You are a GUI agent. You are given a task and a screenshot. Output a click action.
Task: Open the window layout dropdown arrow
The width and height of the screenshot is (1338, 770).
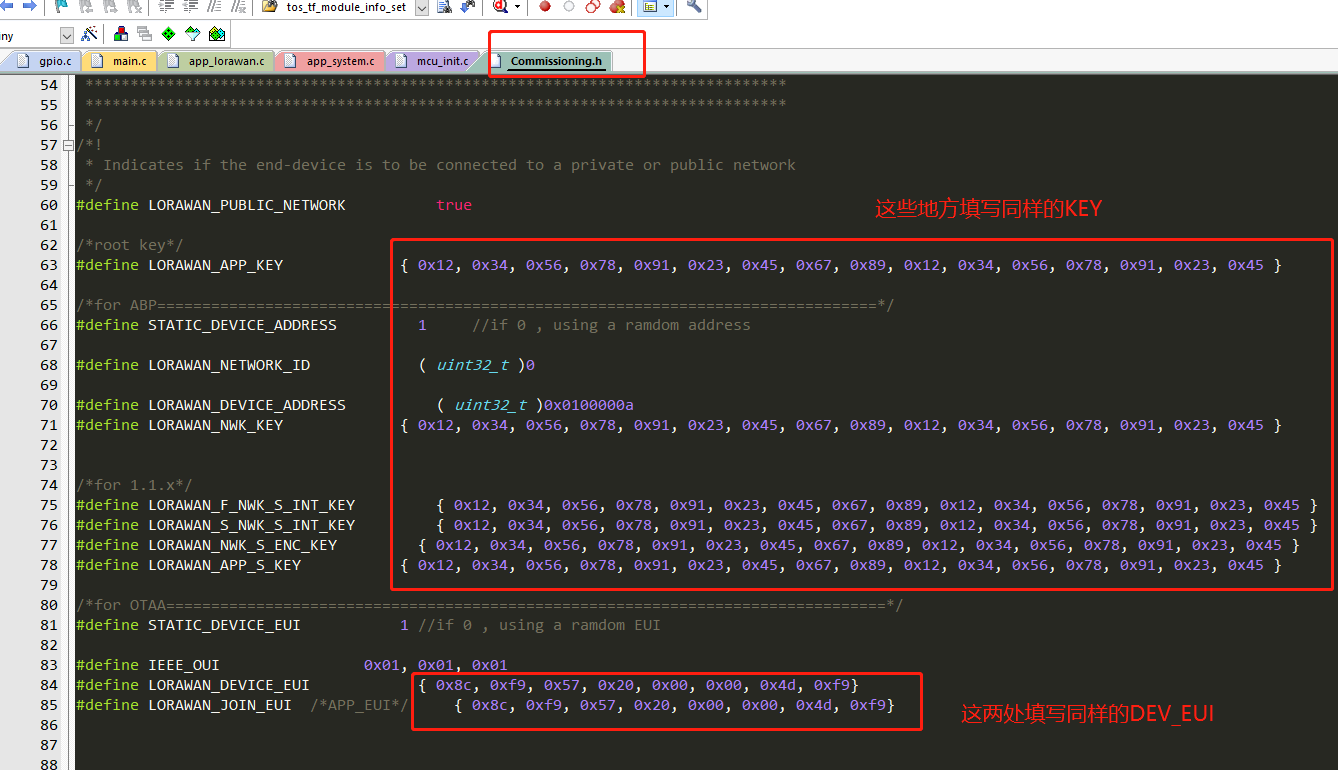click(x=666, y=7)
